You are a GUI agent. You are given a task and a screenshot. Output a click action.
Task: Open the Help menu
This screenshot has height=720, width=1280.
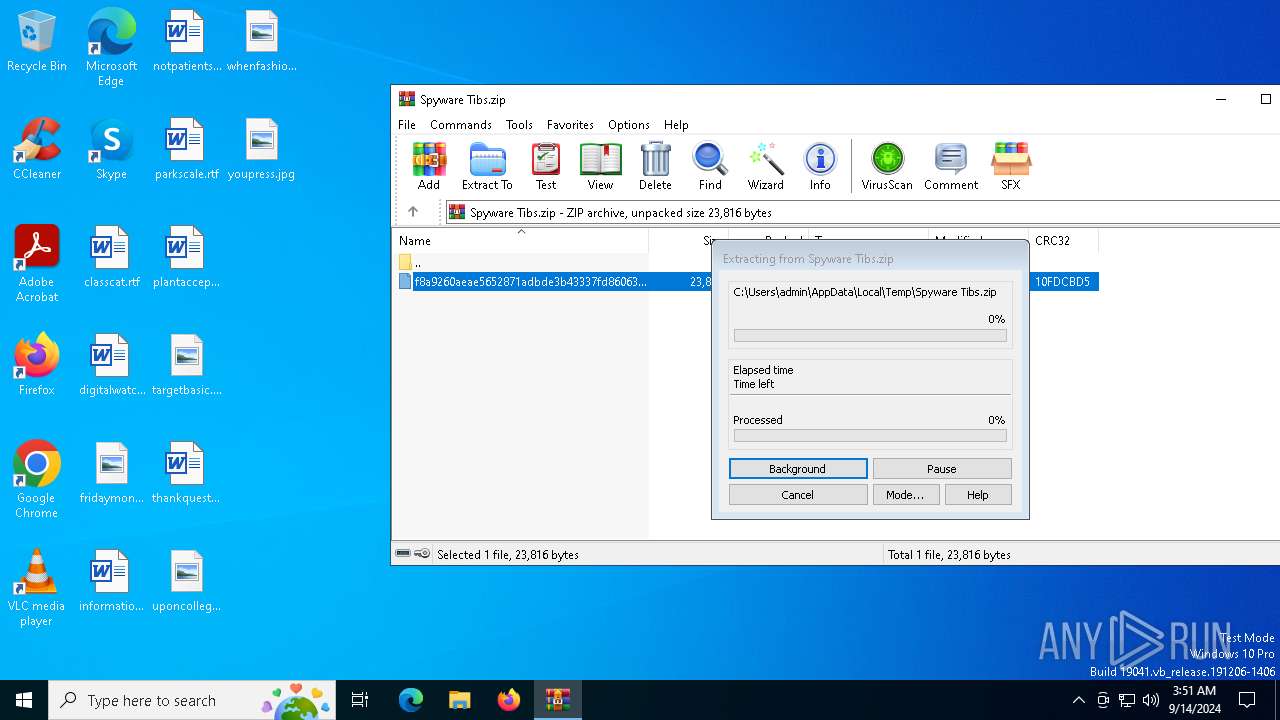tap(676, 125)
